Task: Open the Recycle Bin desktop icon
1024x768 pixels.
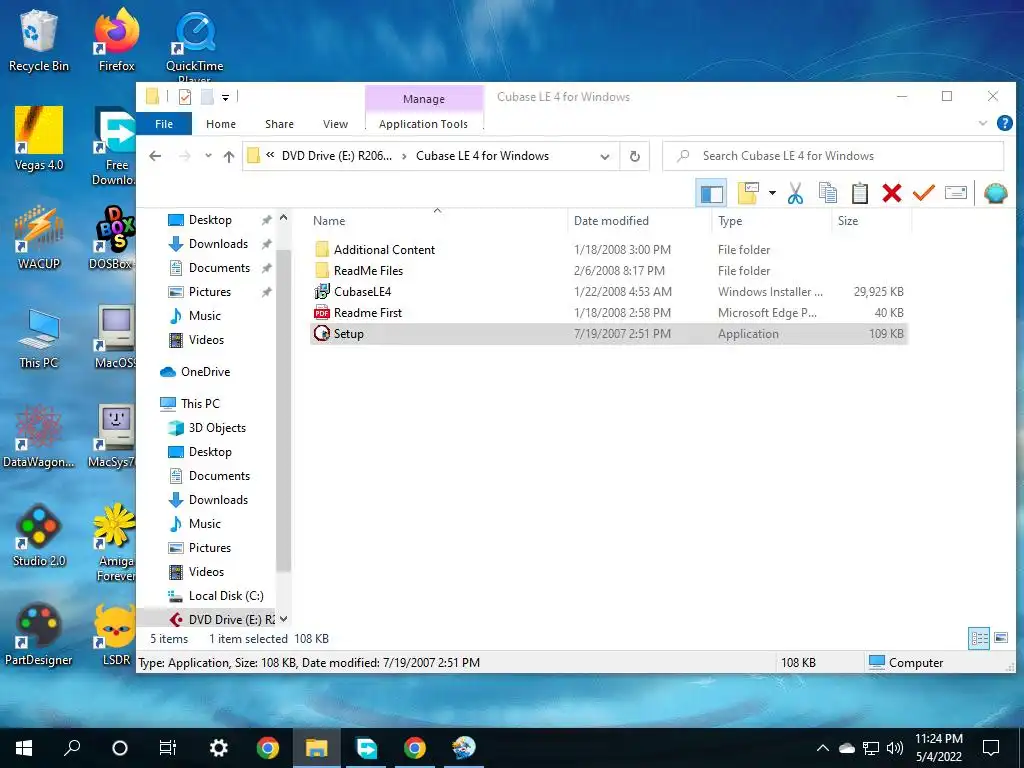Action: [38, 40]
